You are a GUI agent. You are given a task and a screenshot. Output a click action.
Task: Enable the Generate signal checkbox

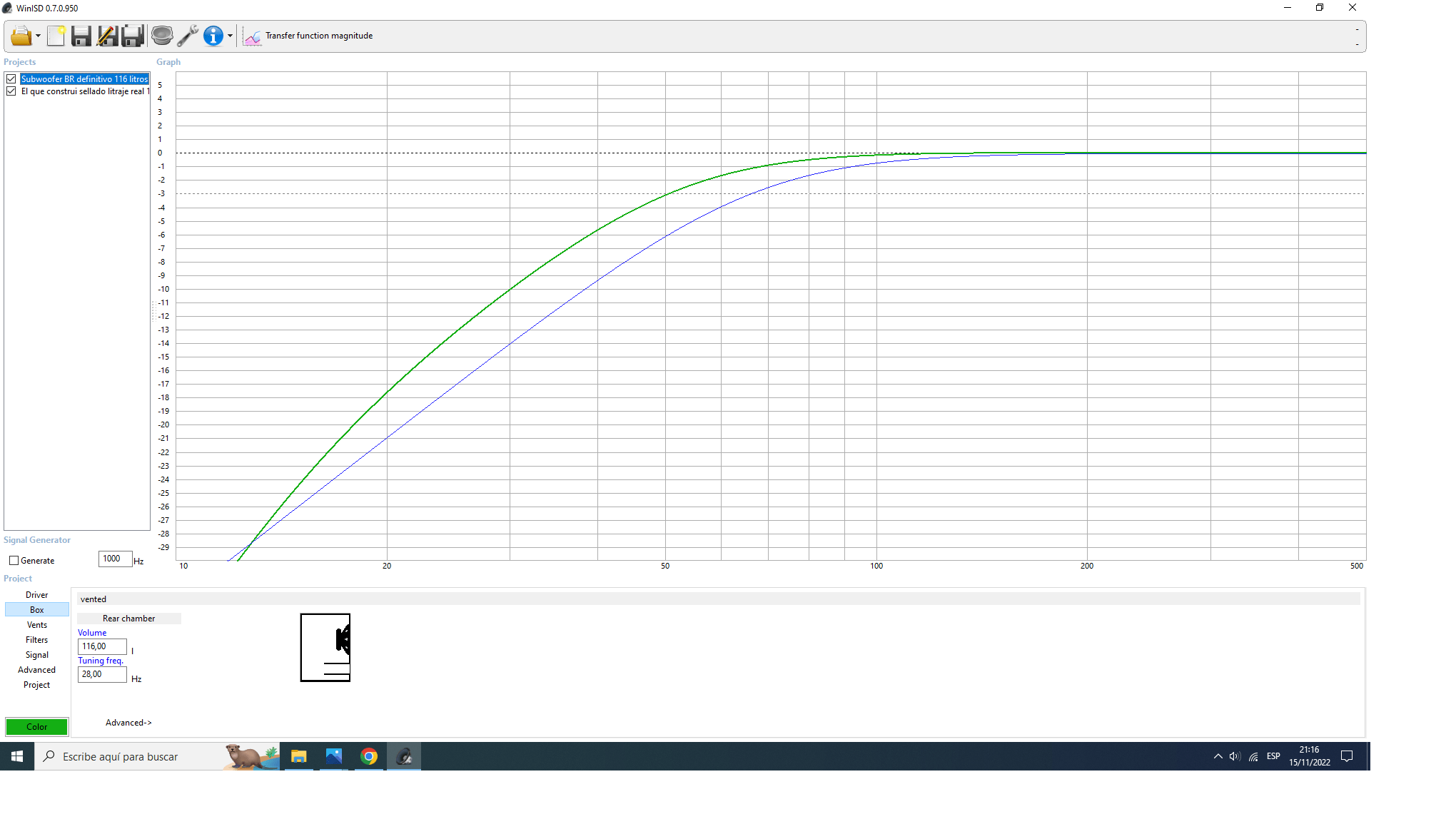pyautogui.click(x=14, y=561)
